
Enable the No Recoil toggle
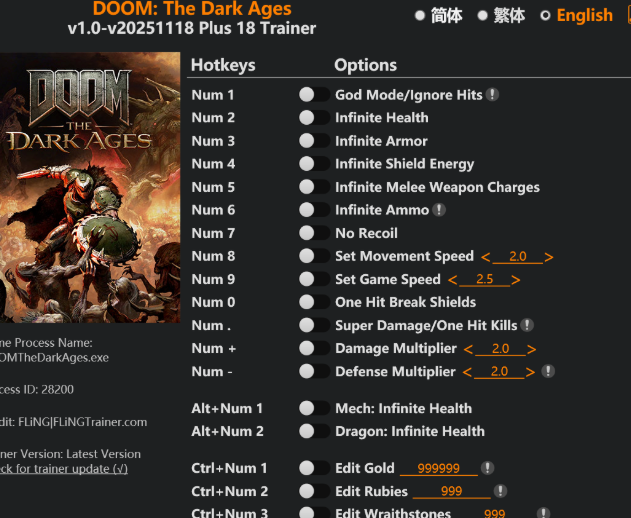click(x=314, y=233)
